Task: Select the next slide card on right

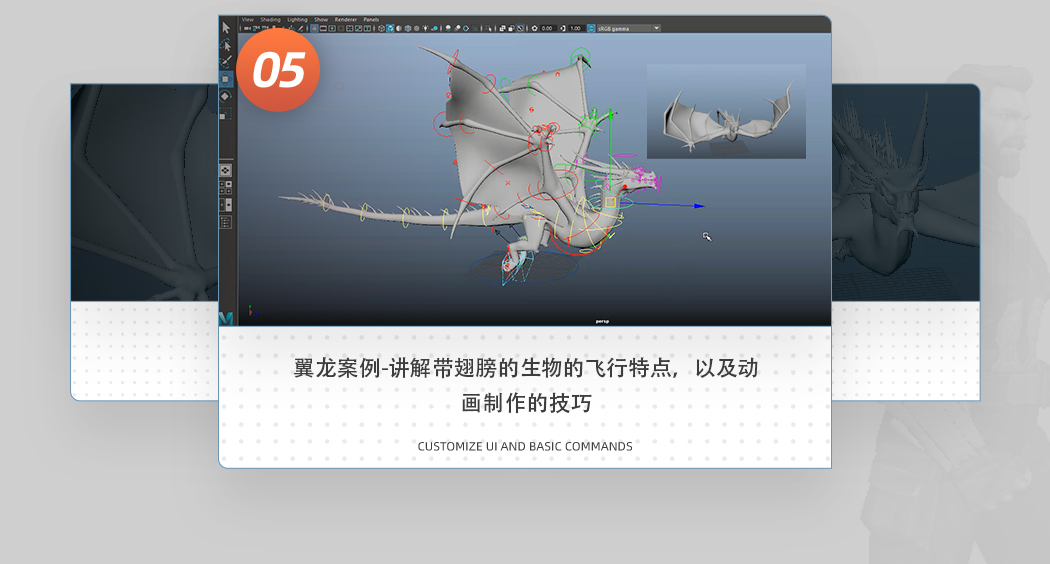Action: click(905, 242)
